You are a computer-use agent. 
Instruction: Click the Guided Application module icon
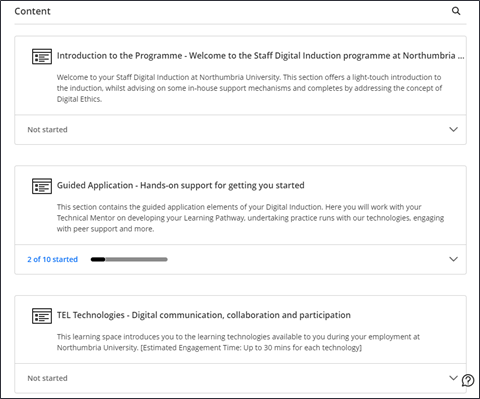click(42, 186)
